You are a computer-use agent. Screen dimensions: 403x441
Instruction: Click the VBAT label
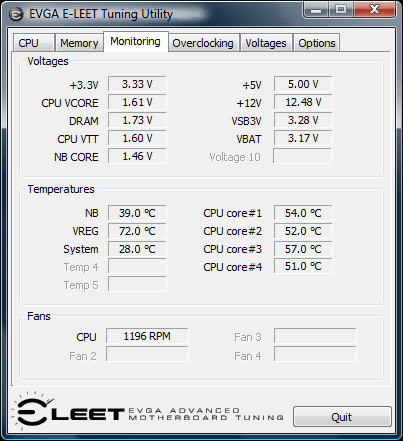[x=249, y=139]
